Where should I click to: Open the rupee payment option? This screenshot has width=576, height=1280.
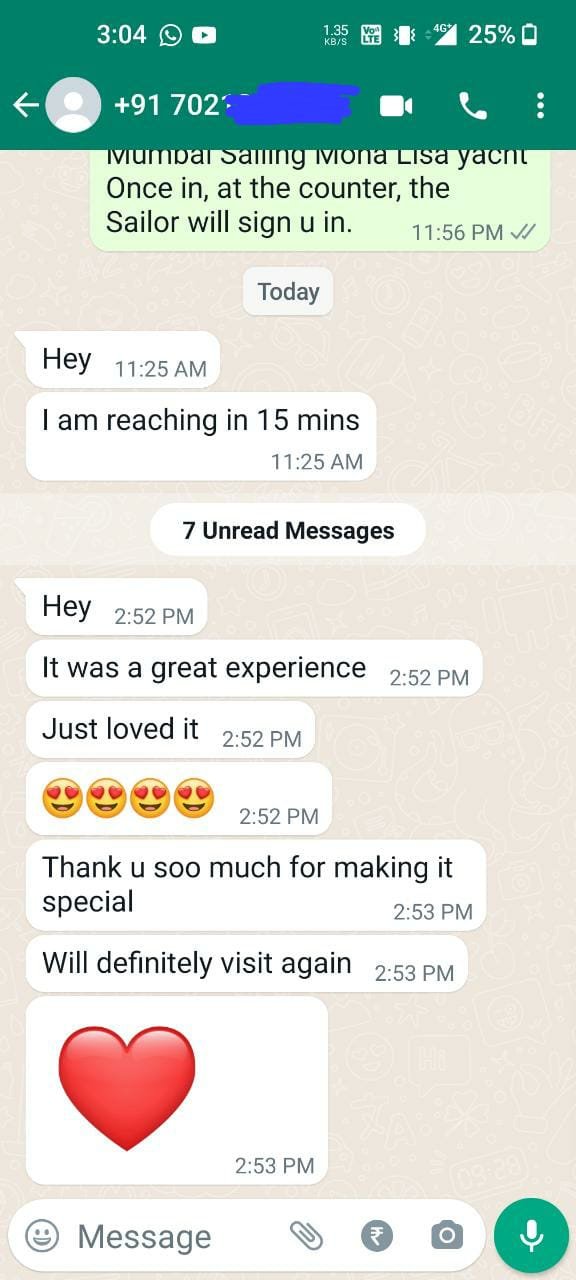[377, 1236]
